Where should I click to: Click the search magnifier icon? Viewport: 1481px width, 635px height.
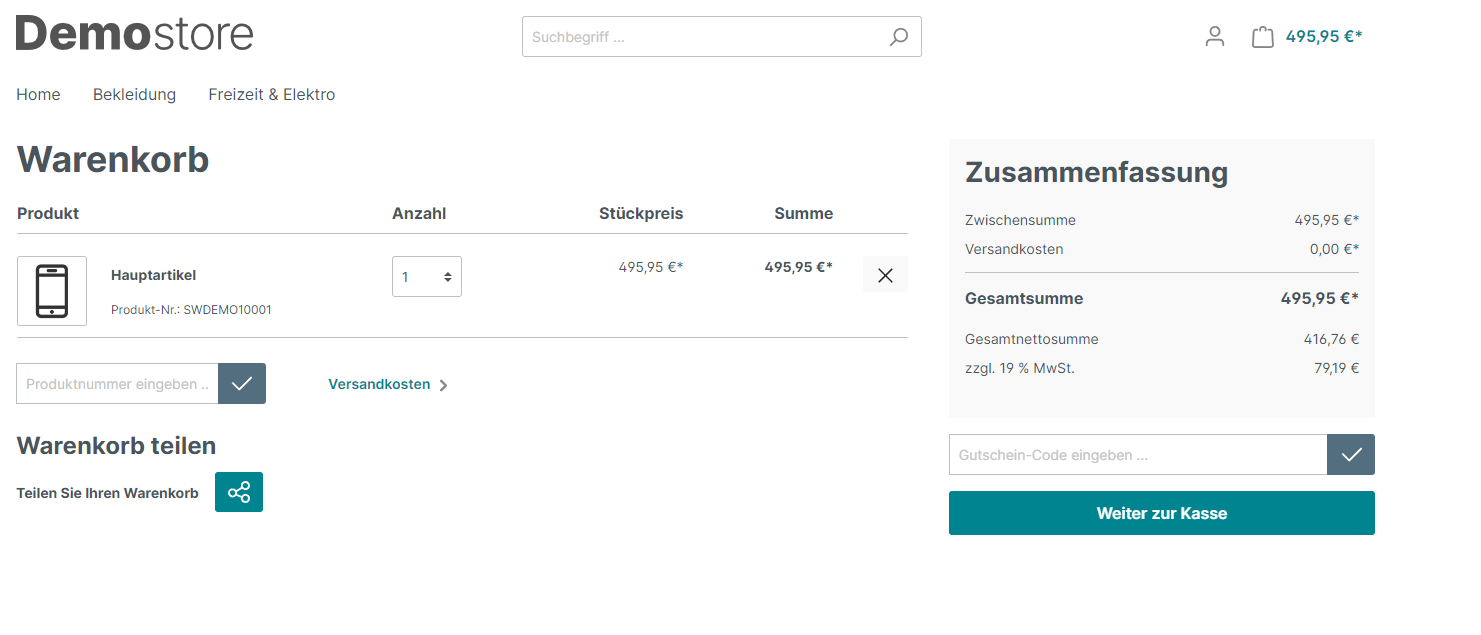click(x=899, y=37)
